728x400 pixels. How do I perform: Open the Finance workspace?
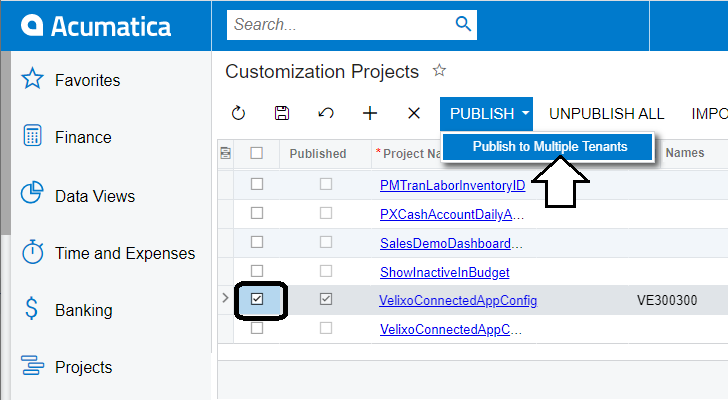[x=67, y=137]
